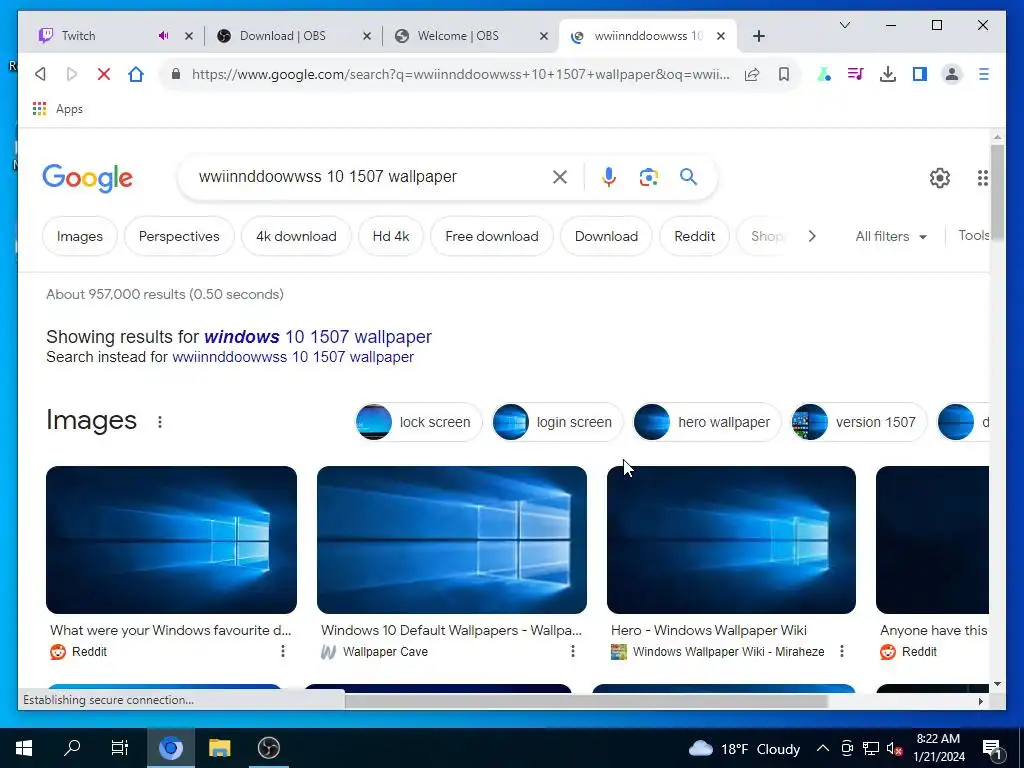Go back with the browser back arrow

tap(40, 74)
